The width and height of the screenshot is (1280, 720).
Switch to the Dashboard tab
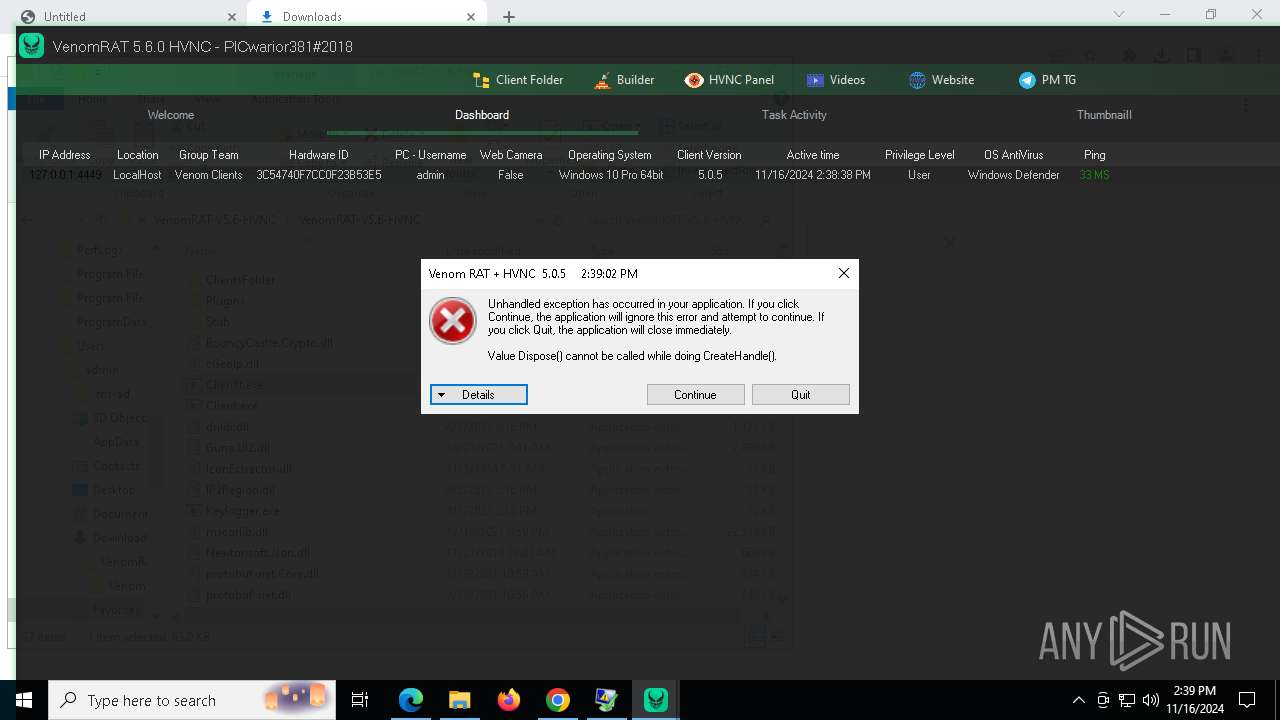[482, 115]
